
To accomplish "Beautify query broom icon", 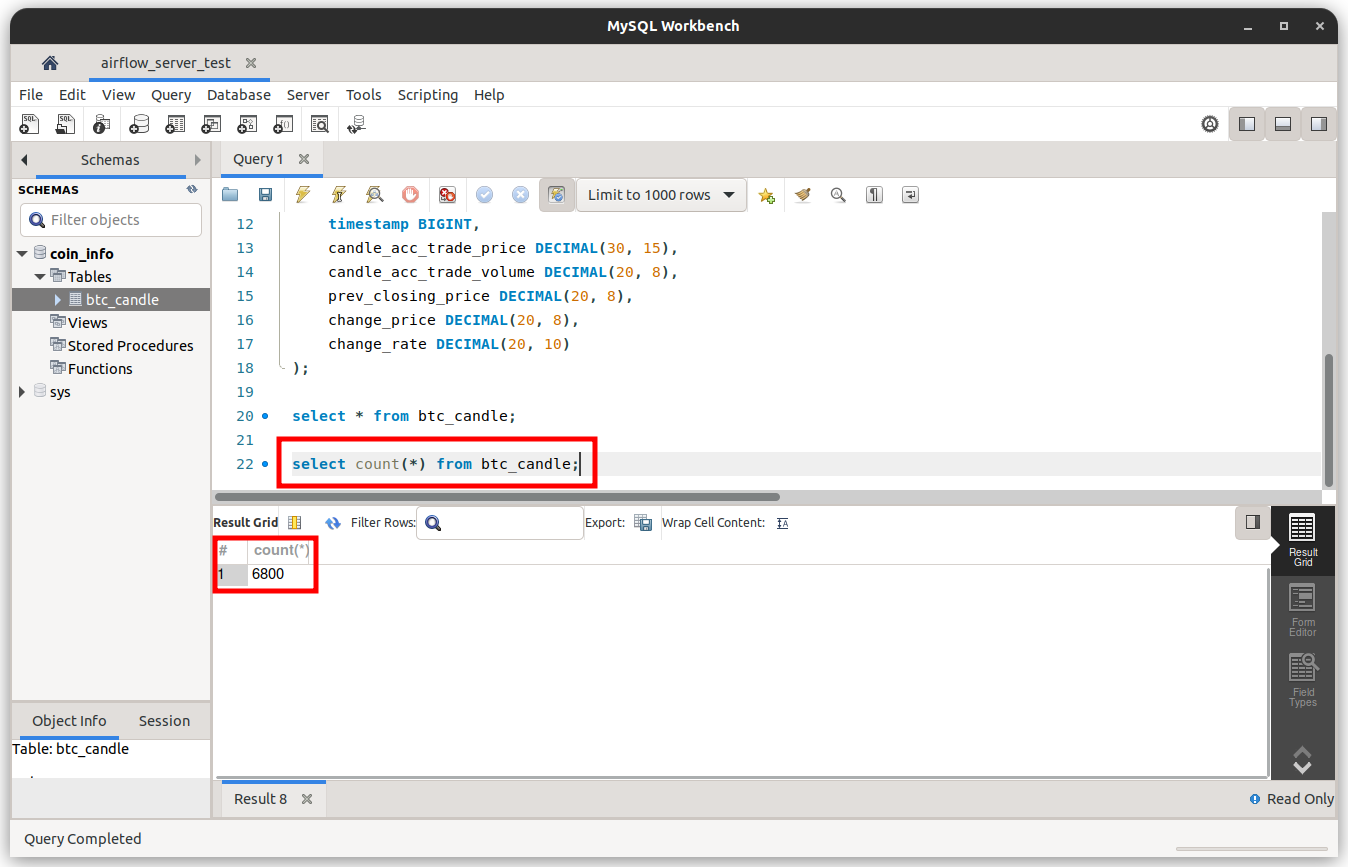I will pos(802,195).
